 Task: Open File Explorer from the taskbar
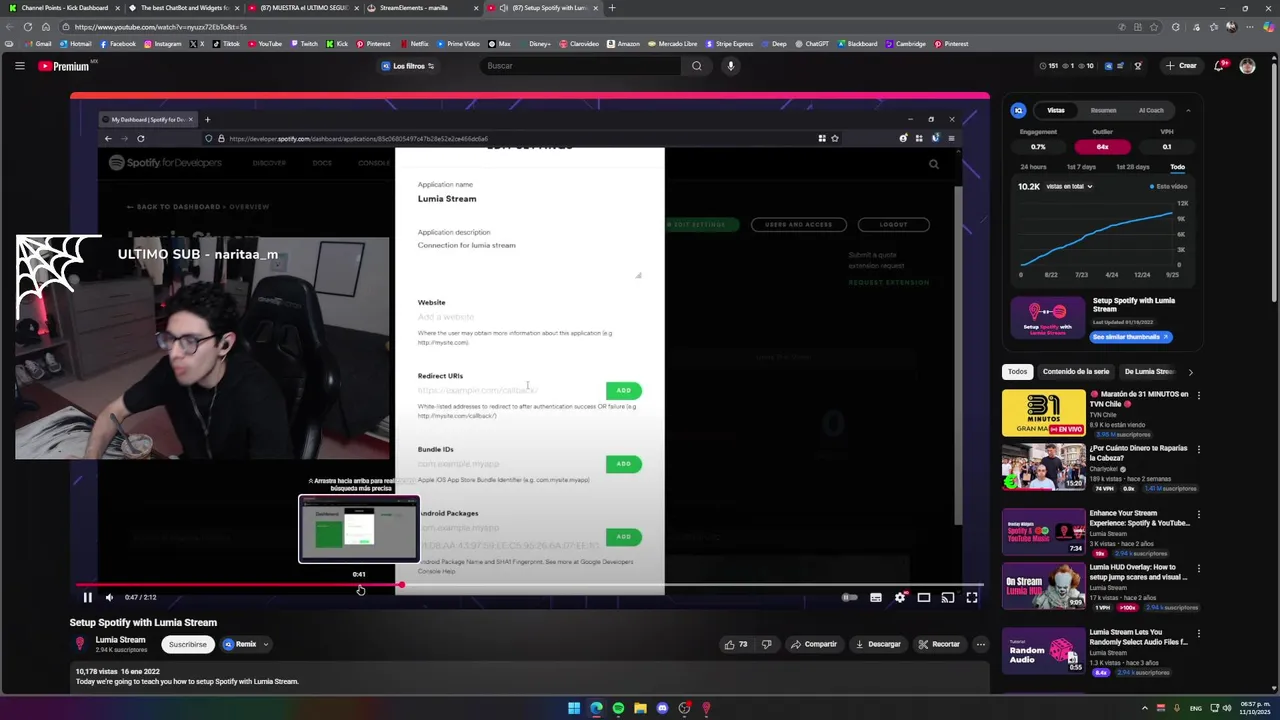tap(640, 708)
